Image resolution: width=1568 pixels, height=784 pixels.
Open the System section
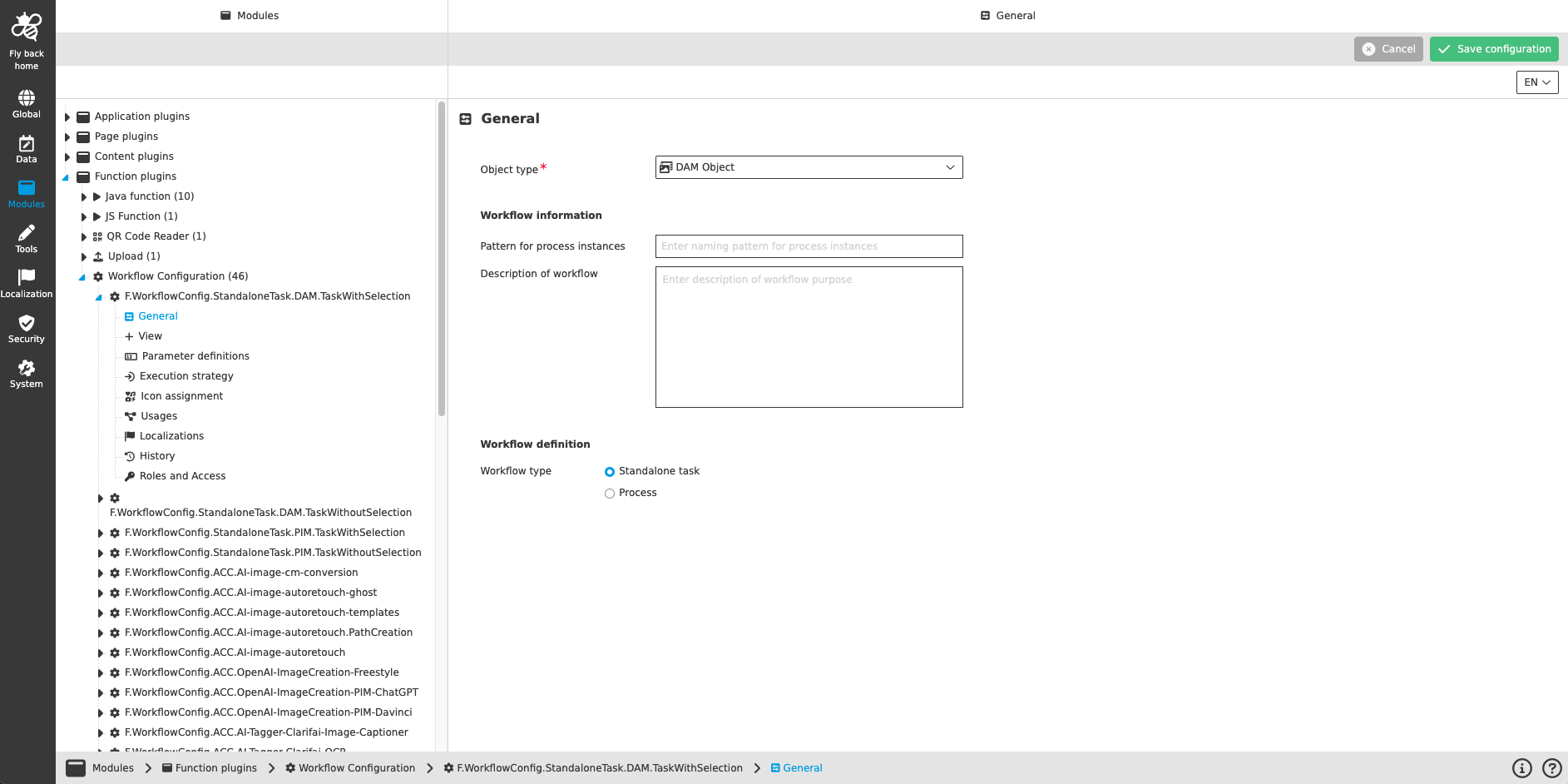(x=26, y=371)
